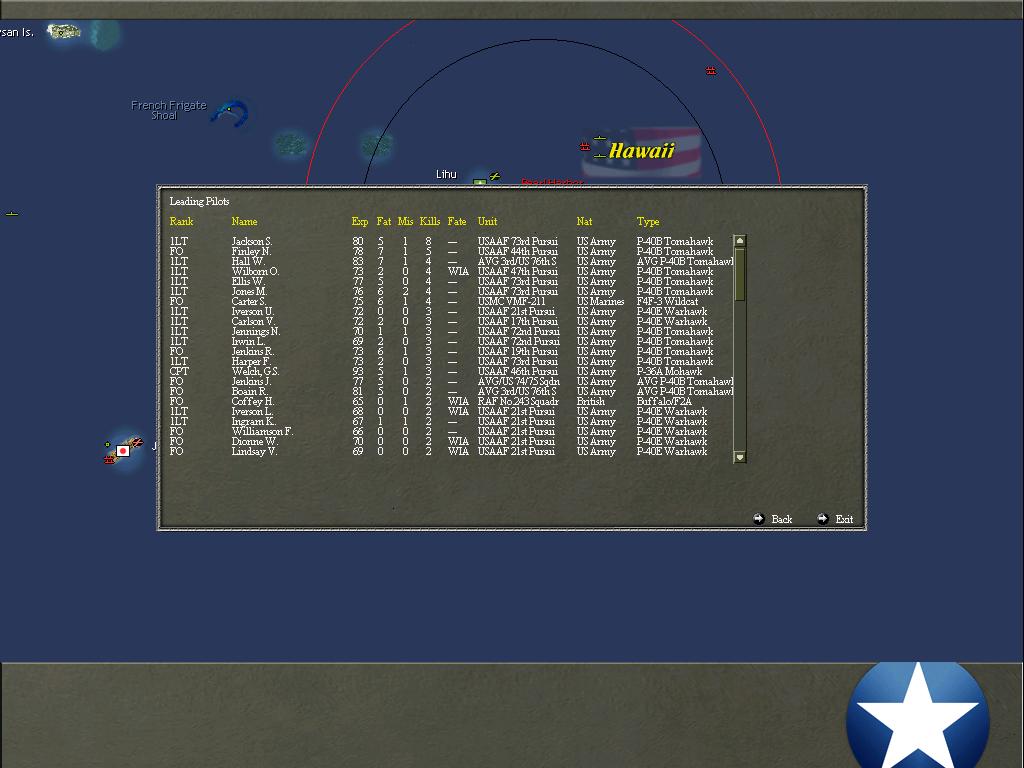Select pilot Jones M. row
Screen dimensions: 1024x768
click(451, 291)
